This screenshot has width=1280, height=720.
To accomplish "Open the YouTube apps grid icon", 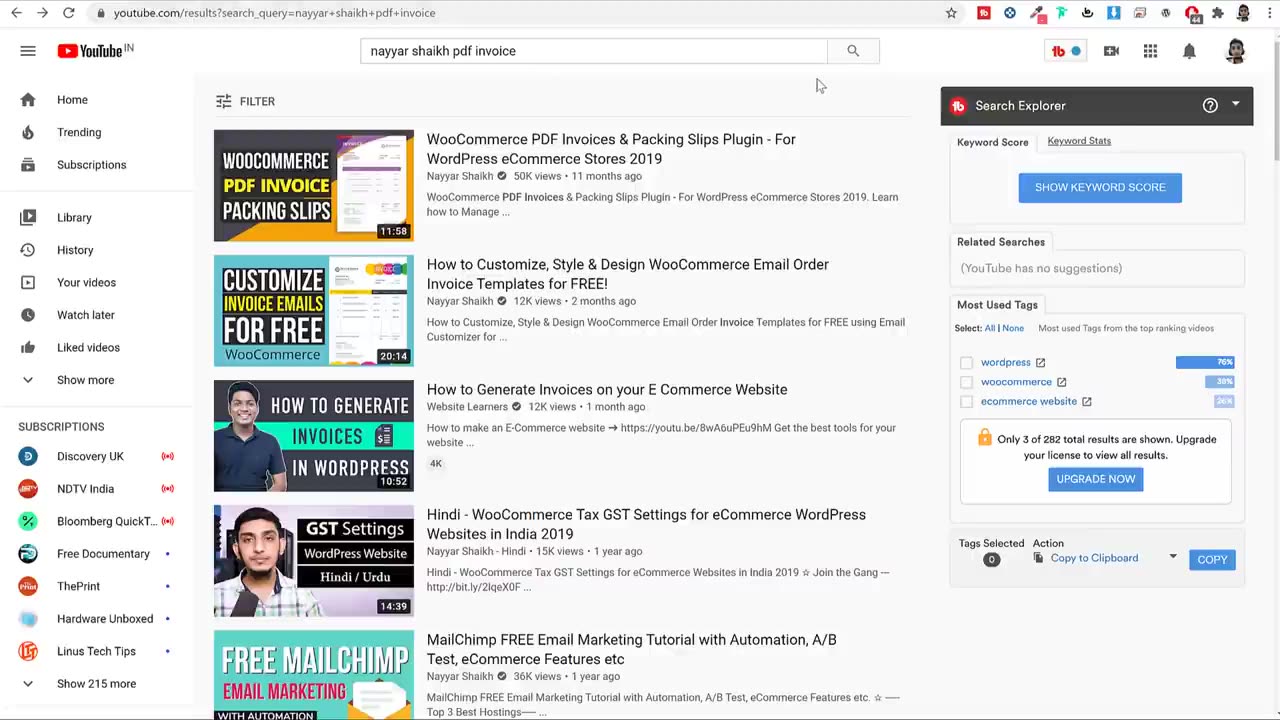I will pos(1150,51).
